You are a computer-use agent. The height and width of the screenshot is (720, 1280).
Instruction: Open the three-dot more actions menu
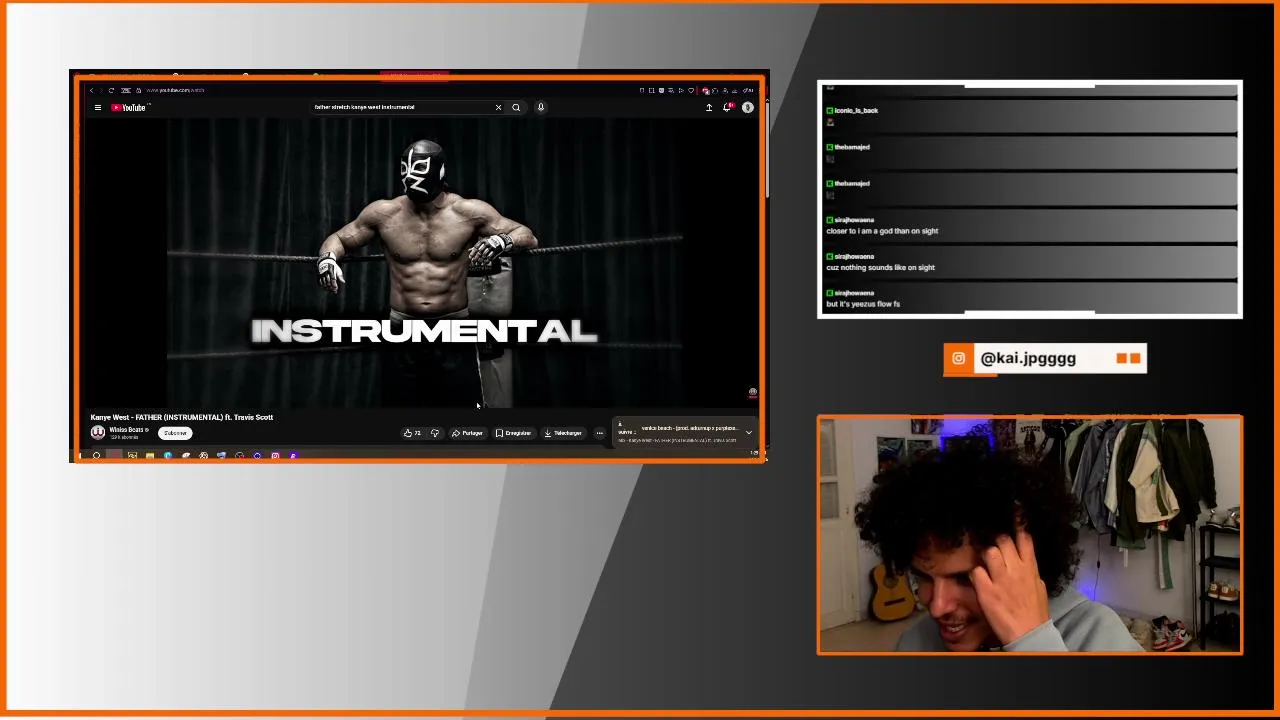pyautogui.click(x=599, y=433)
